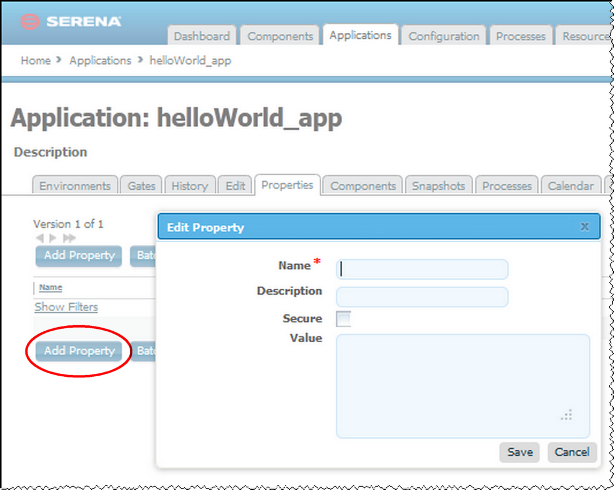
Task: Open the Gates sub-tab
Action: (x=141, y=186)
